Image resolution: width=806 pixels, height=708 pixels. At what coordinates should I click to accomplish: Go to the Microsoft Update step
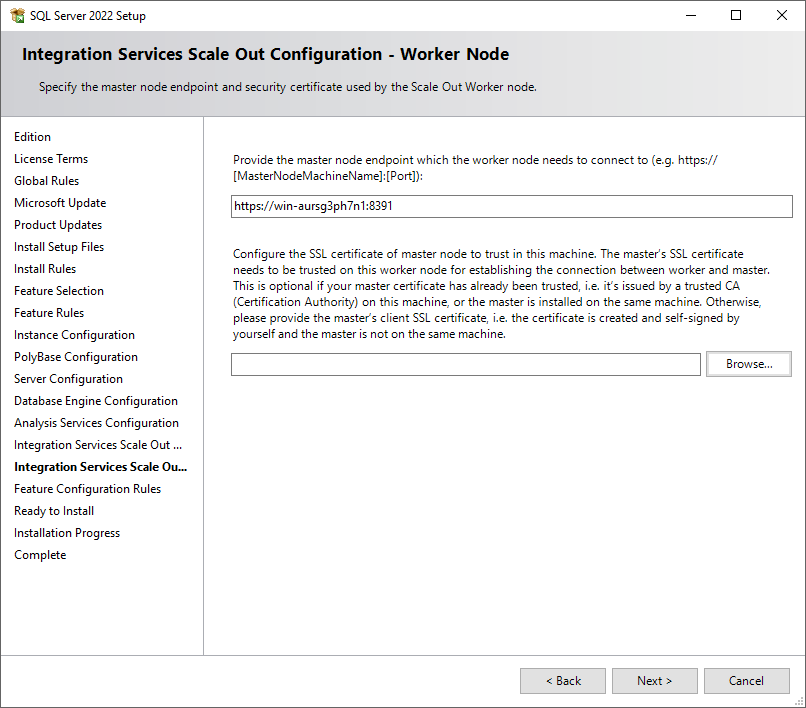click(60, 202)
